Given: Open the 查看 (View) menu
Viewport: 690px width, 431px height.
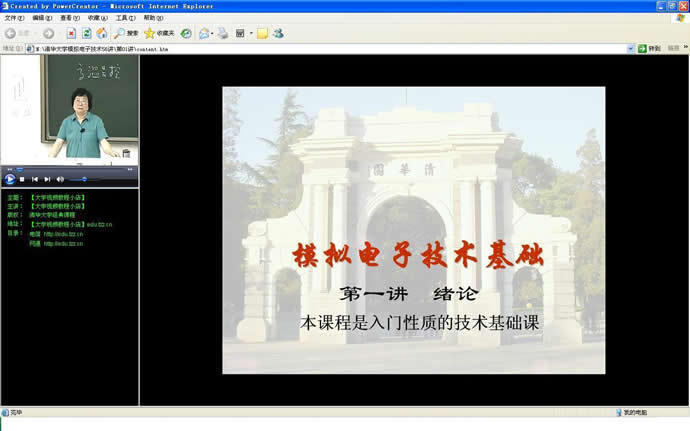Looking at the screenshot, I should [70, 18].
